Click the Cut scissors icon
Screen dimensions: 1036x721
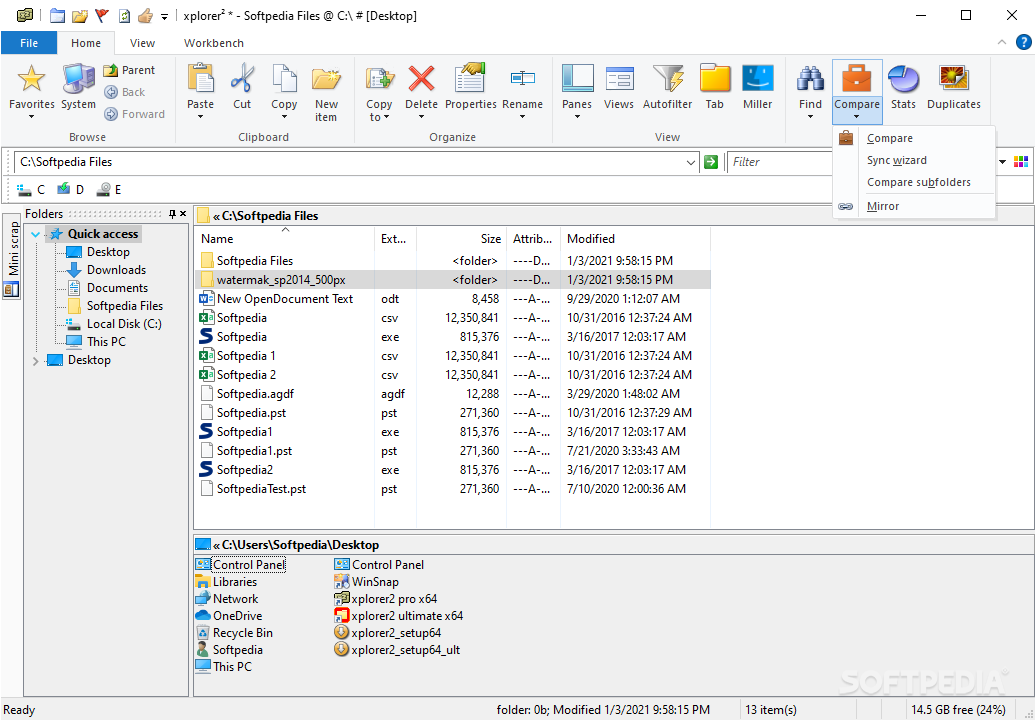[x=242, y=79]
